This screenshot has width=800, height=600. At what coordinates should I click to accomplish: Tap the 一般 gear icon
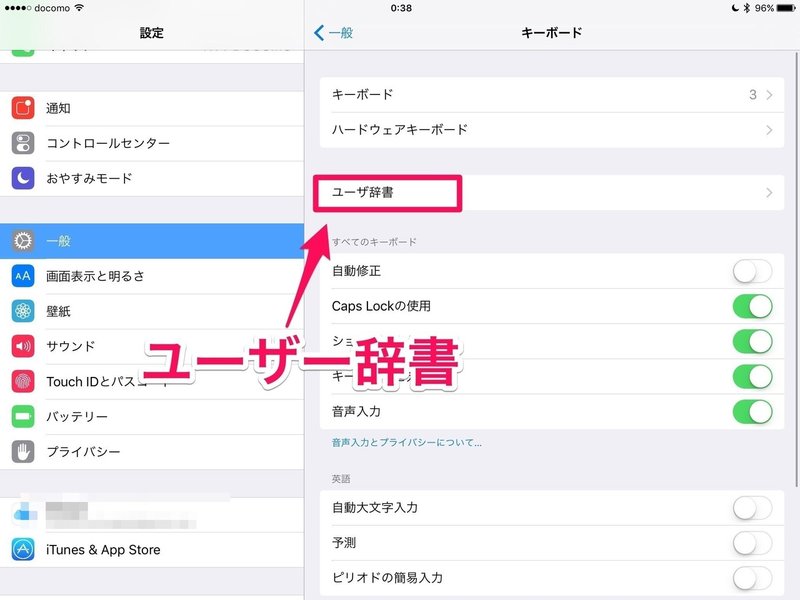coord(23,241)
